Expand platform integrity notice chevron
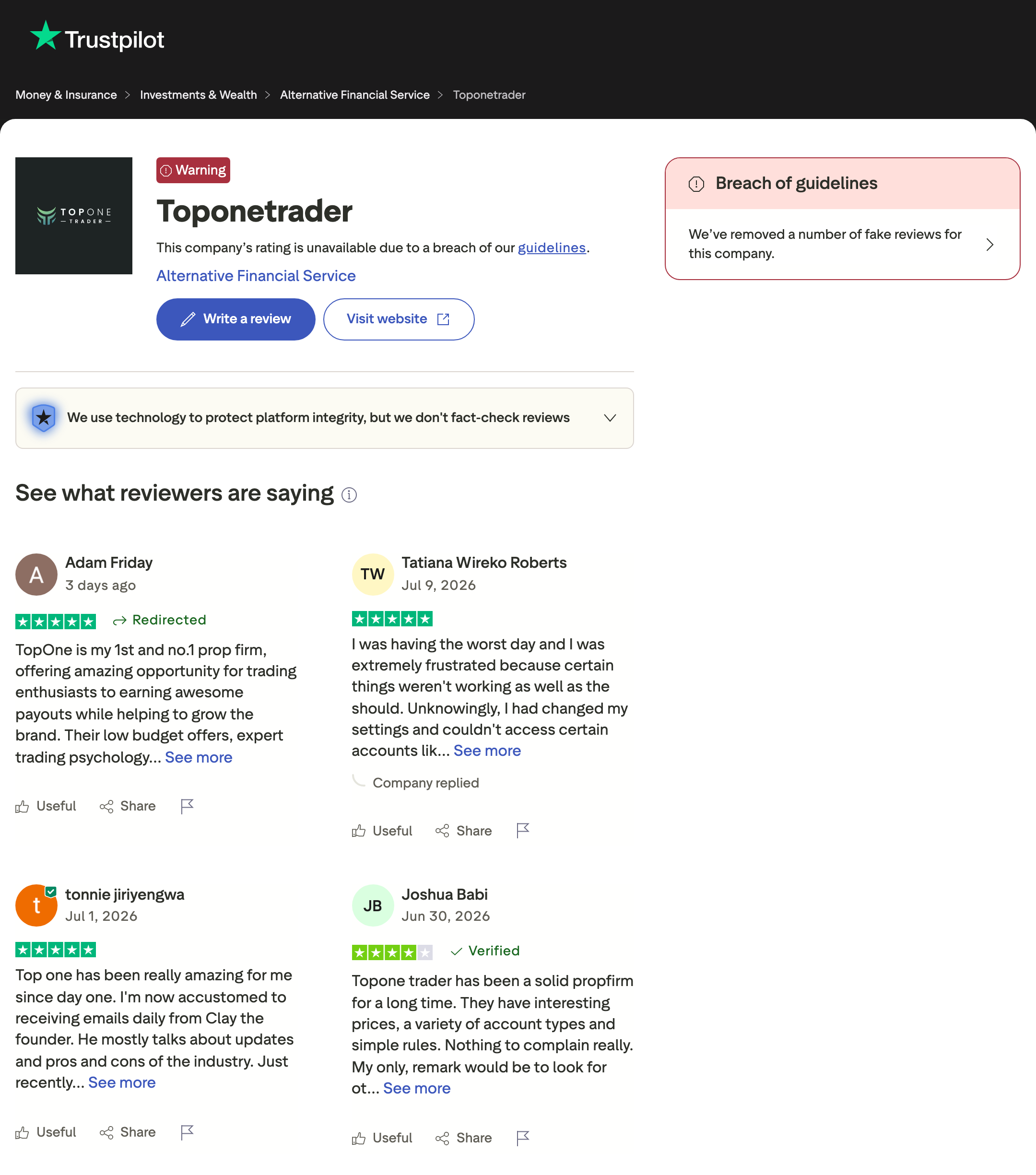Screen dimensions: 1036x1175 [610, 418]
